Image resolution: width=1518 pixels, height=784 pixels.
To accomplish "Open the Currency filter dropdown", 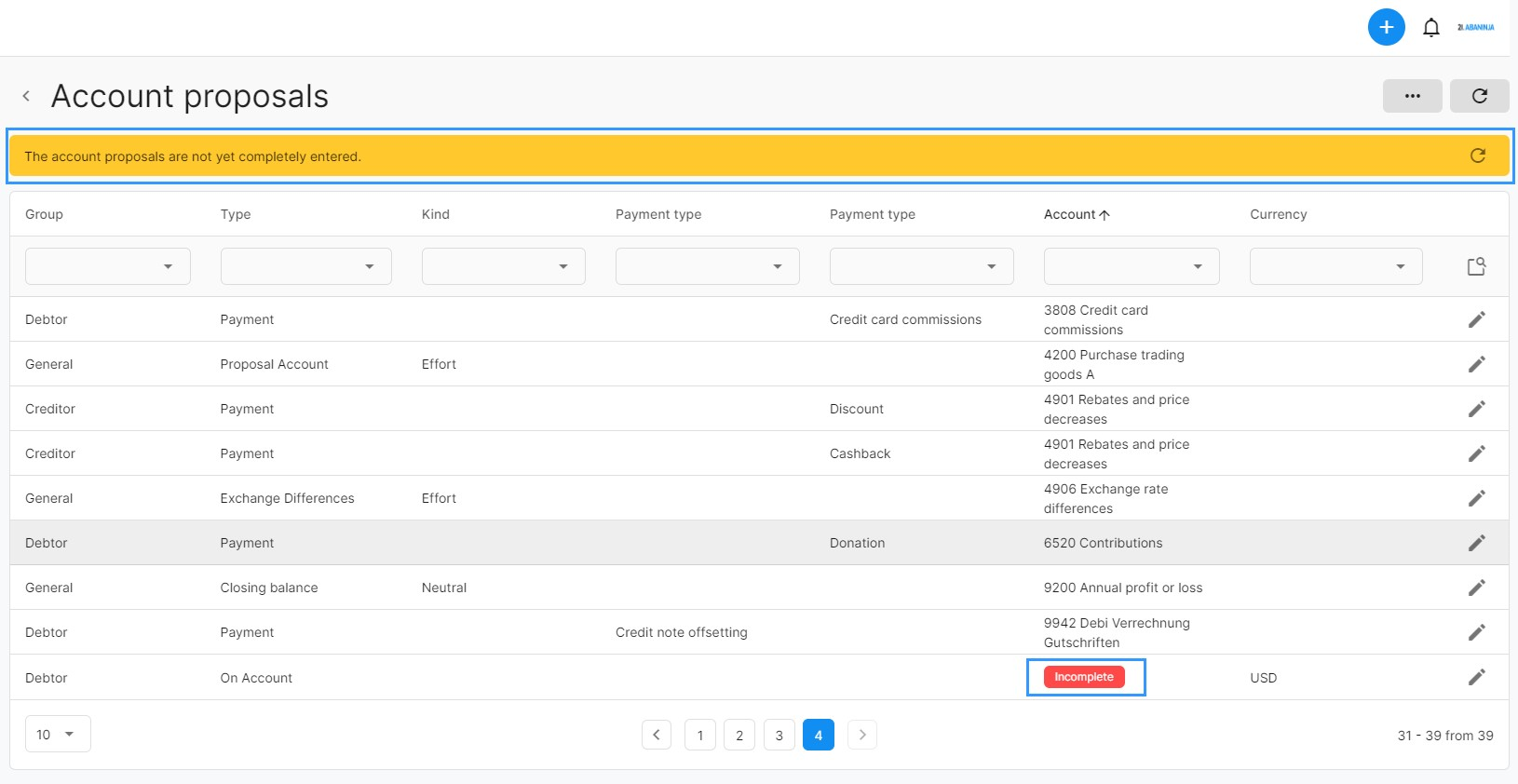I will point(1335,266).
